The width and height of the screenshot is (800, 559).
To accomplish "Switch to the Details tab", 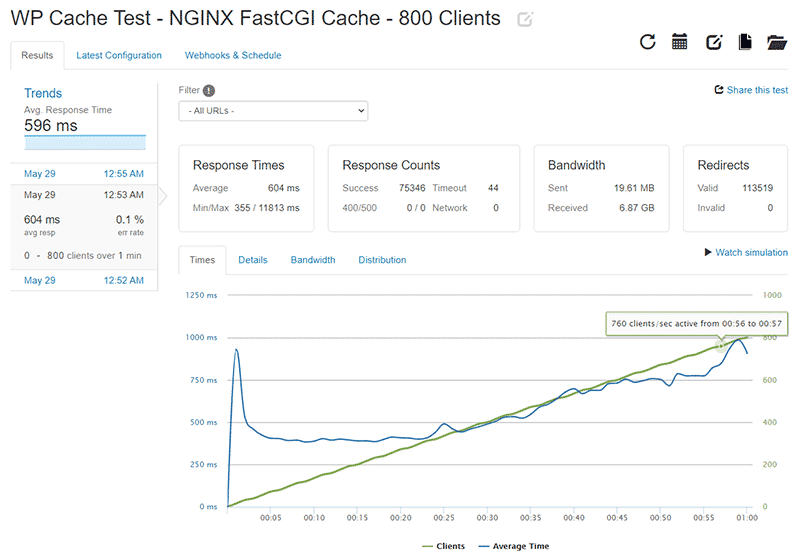I will click(x=253, y=260).
